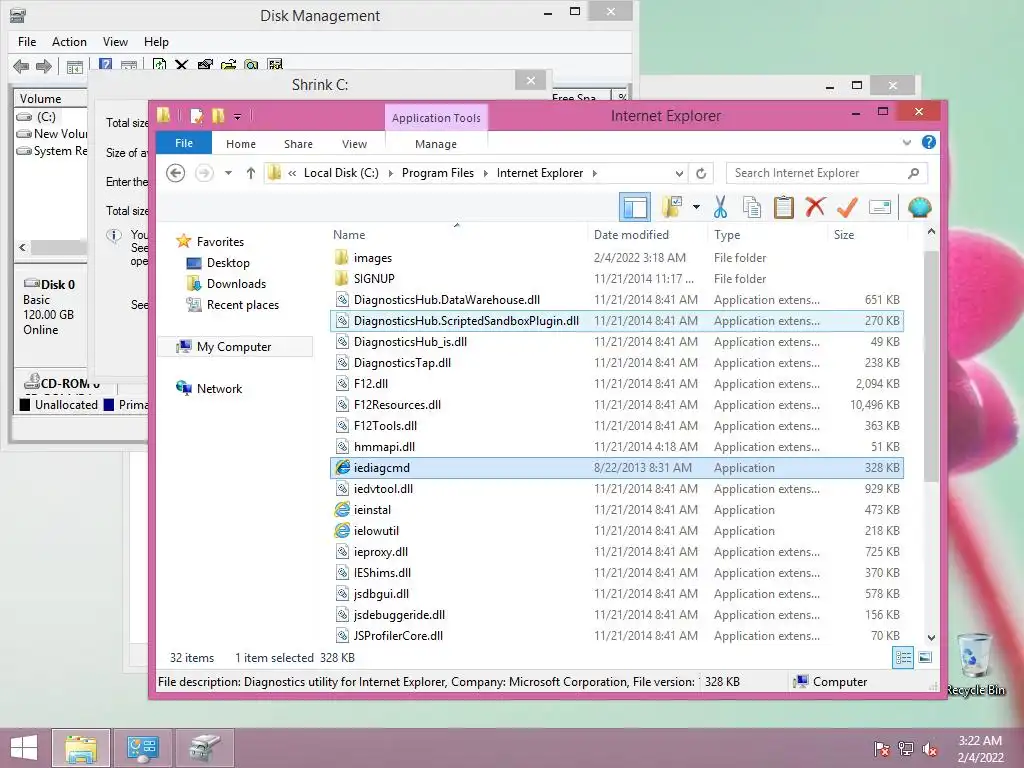The width and height of the screenshot is (1024, 768).
Task: Expand the folder options dropdown arrow
Action: (x=696, y=208)
